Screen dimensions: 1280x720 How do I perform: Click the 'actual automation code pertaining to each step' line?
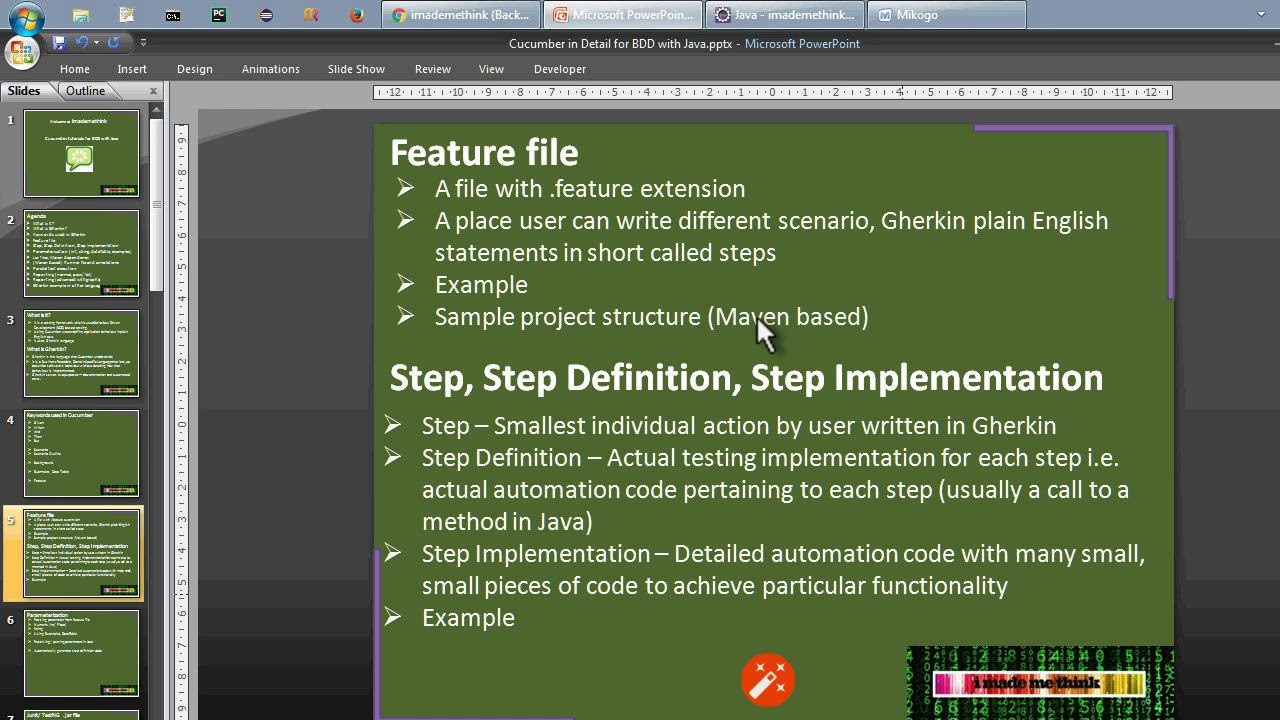tap(775, 489)
